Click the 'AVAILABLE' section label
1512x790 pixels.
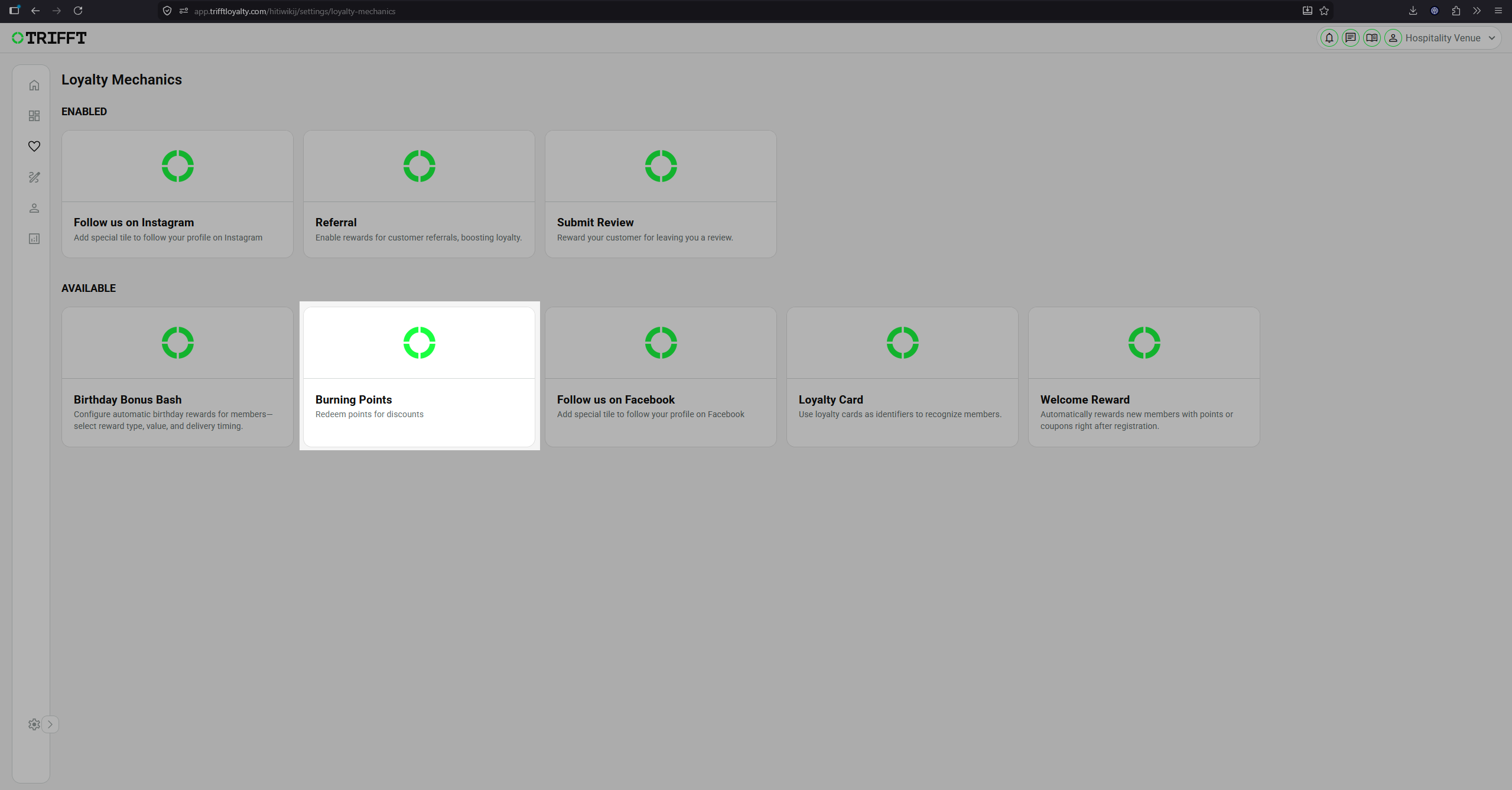(89, 288)
